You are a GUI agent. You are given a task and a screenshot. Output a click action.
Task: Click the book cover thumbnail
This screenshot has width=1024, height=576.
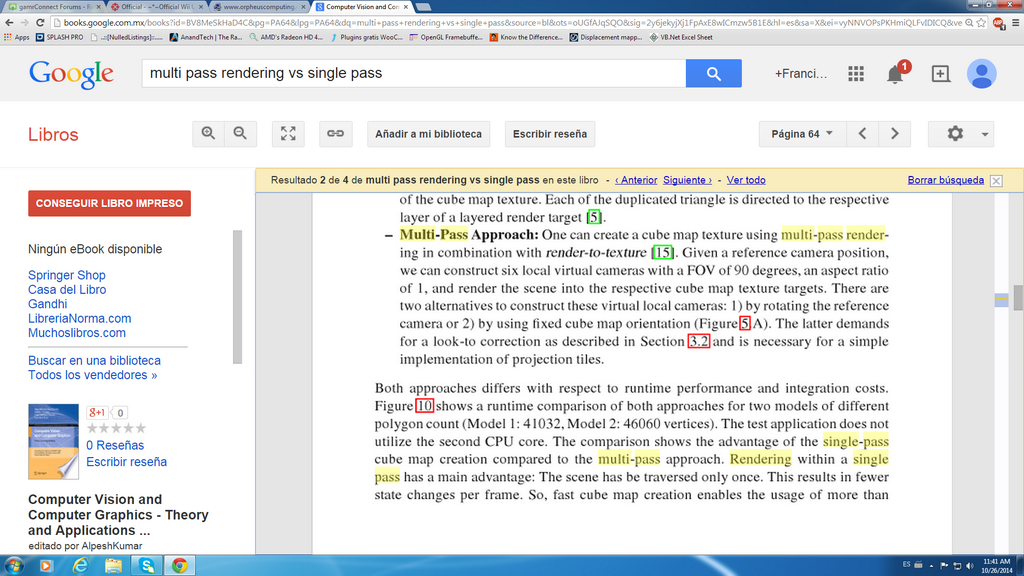pyautogui.click(x=54, y=441)
